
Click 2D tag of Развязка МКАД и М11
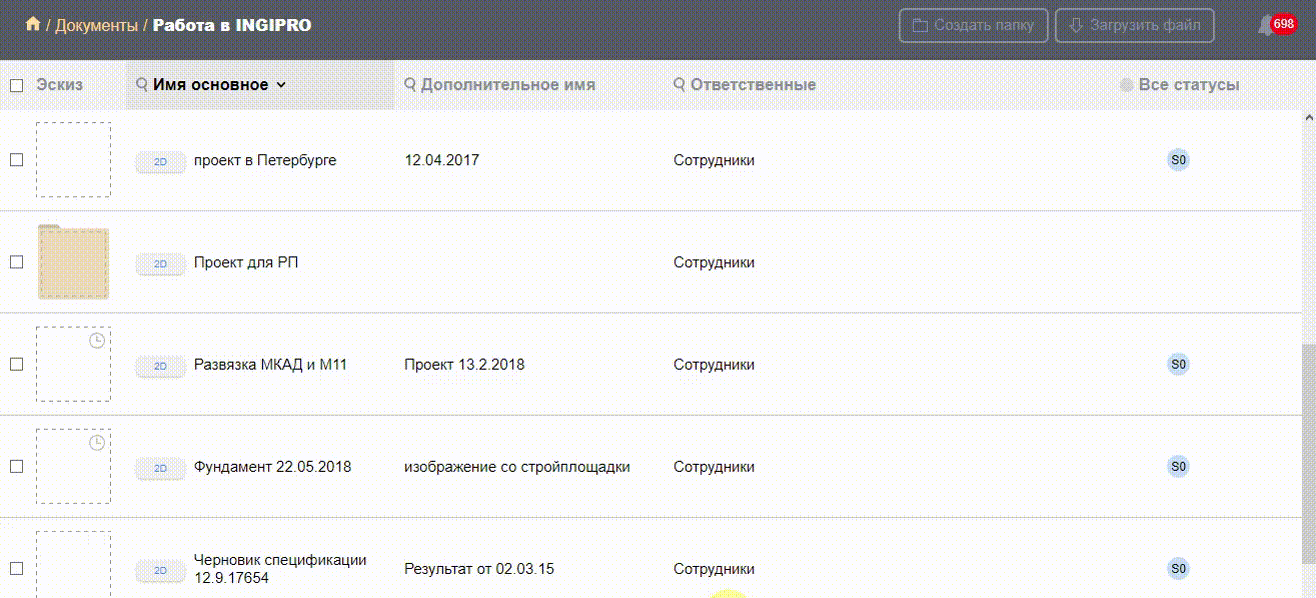[160, 365]
